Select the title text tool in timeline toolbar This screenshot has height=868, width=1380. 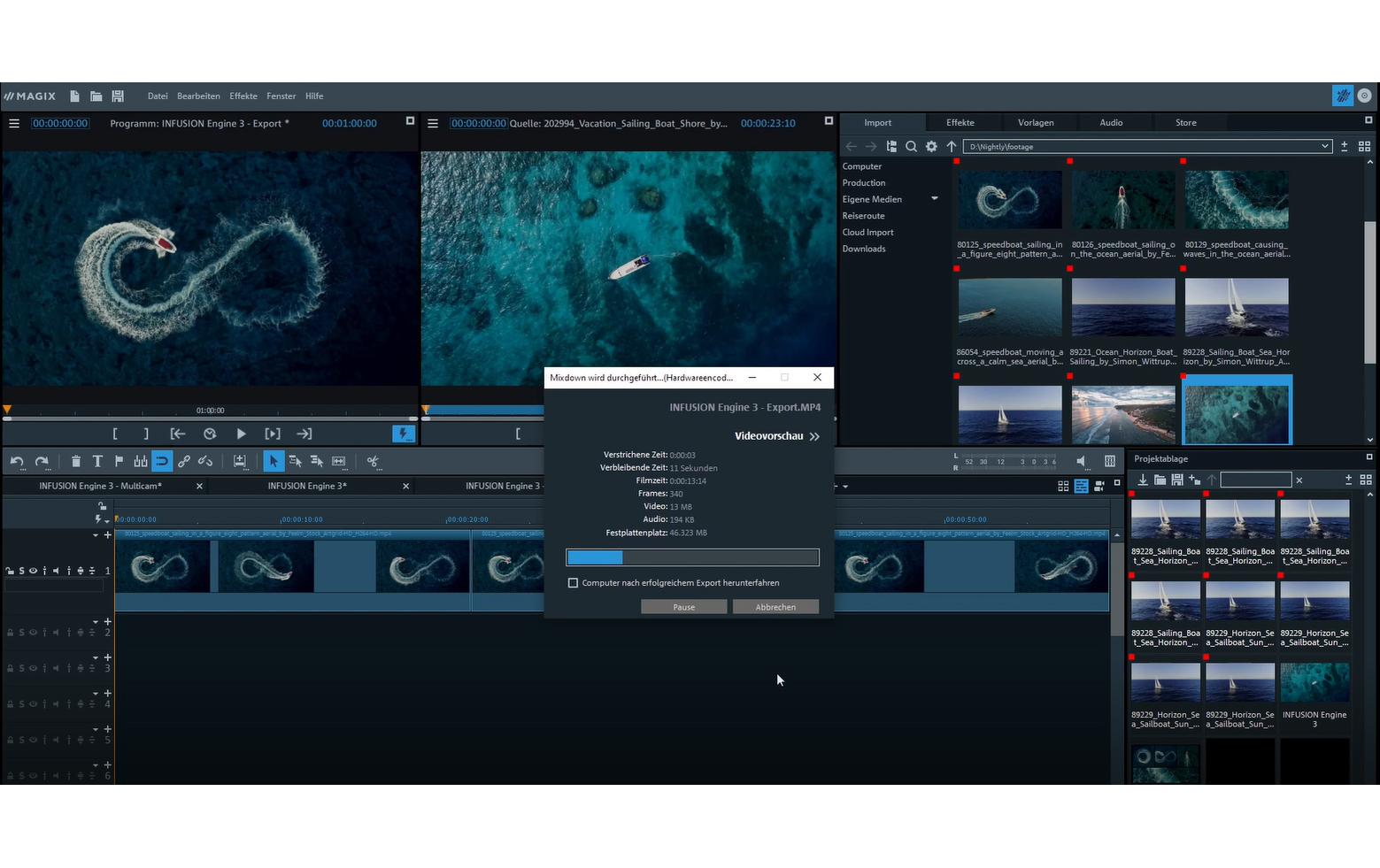tap(97, 461)
